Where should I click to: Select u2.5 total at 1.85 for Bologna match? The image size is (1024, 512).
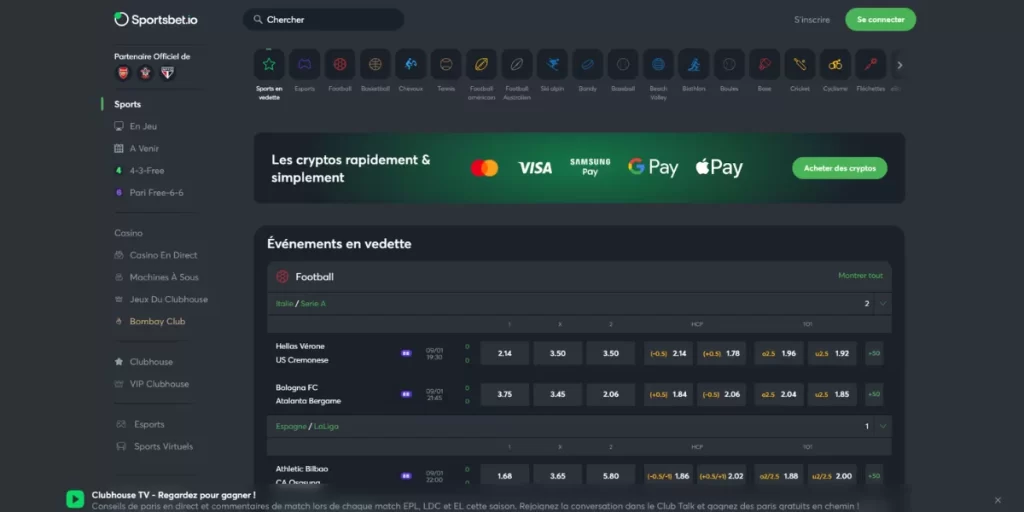(832, 394)
